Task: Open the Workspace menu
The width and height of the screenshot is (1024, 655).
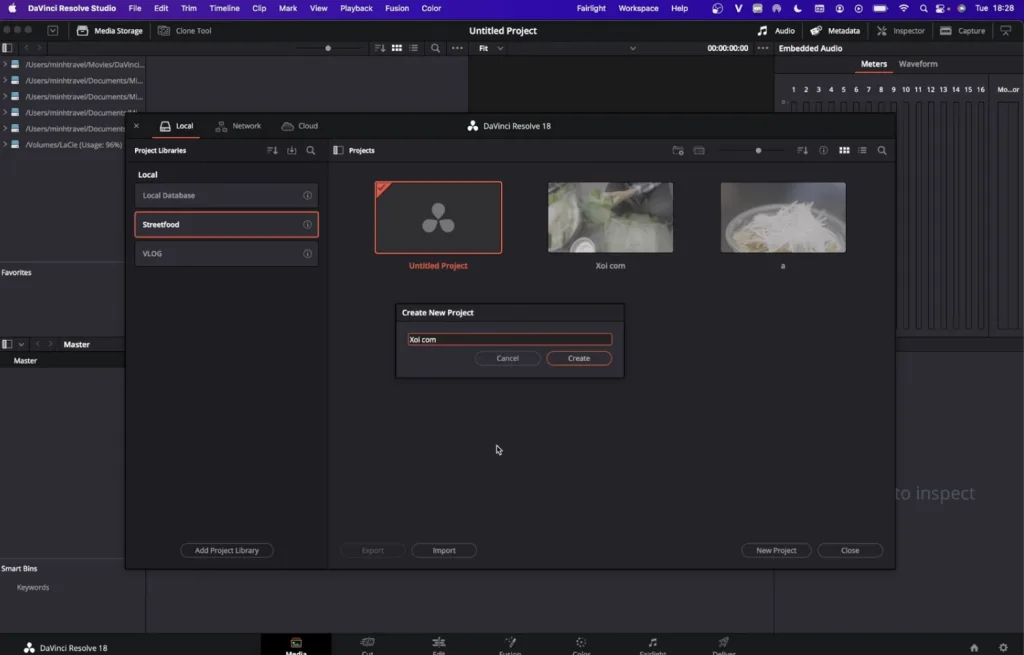Action: [638, 8]
